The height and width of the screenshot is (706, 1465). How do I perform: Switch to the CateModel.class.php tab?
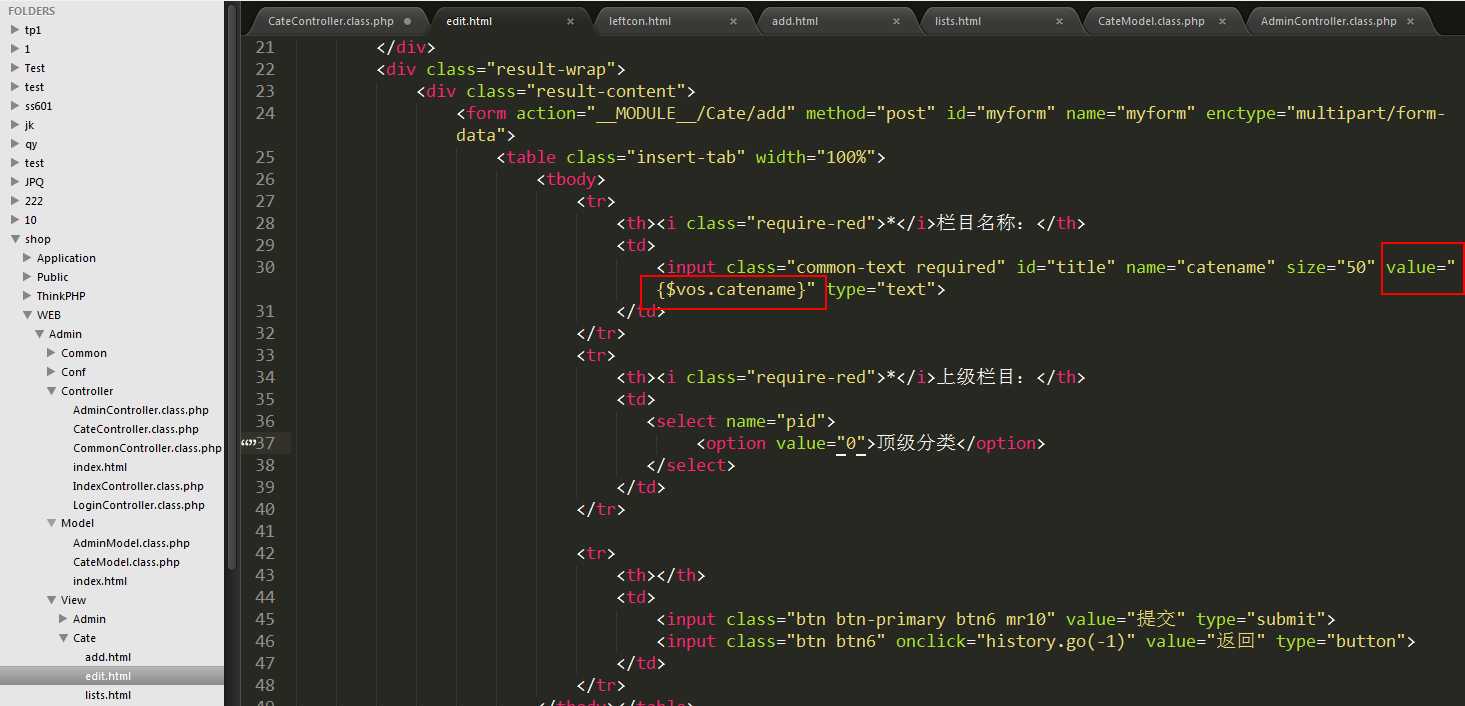click(x=1151, y=21)
